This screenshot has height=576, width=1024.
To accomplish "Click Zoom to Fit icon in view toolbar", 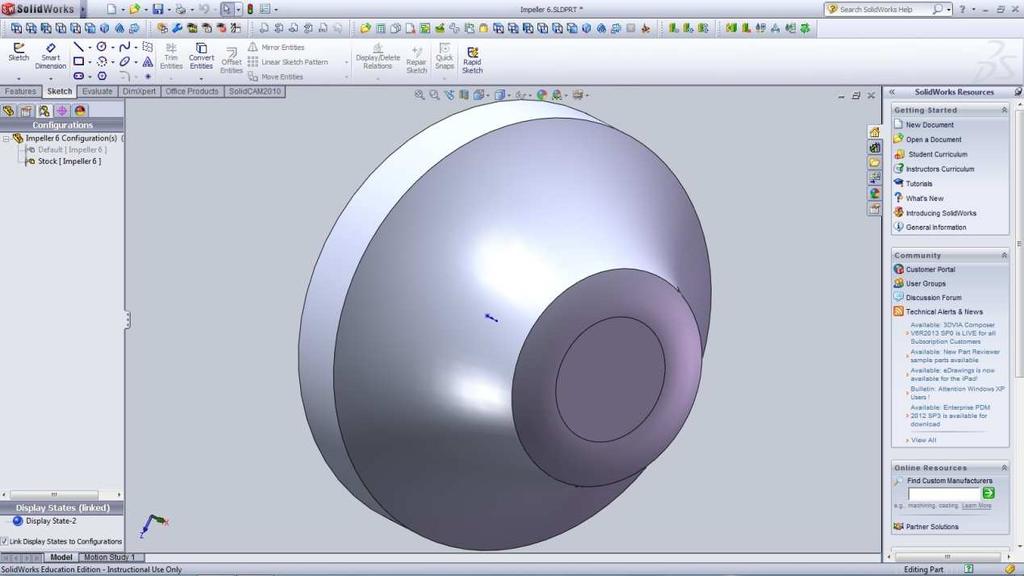I will pos(419,95).
